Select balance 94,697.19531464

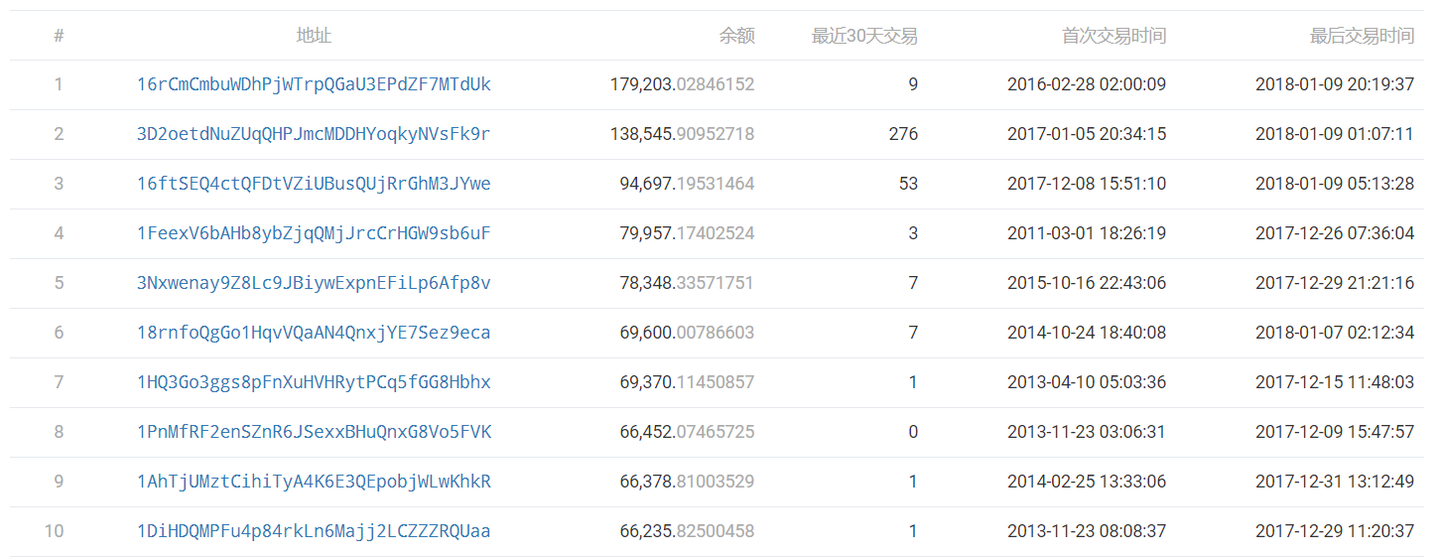point(687,184)
